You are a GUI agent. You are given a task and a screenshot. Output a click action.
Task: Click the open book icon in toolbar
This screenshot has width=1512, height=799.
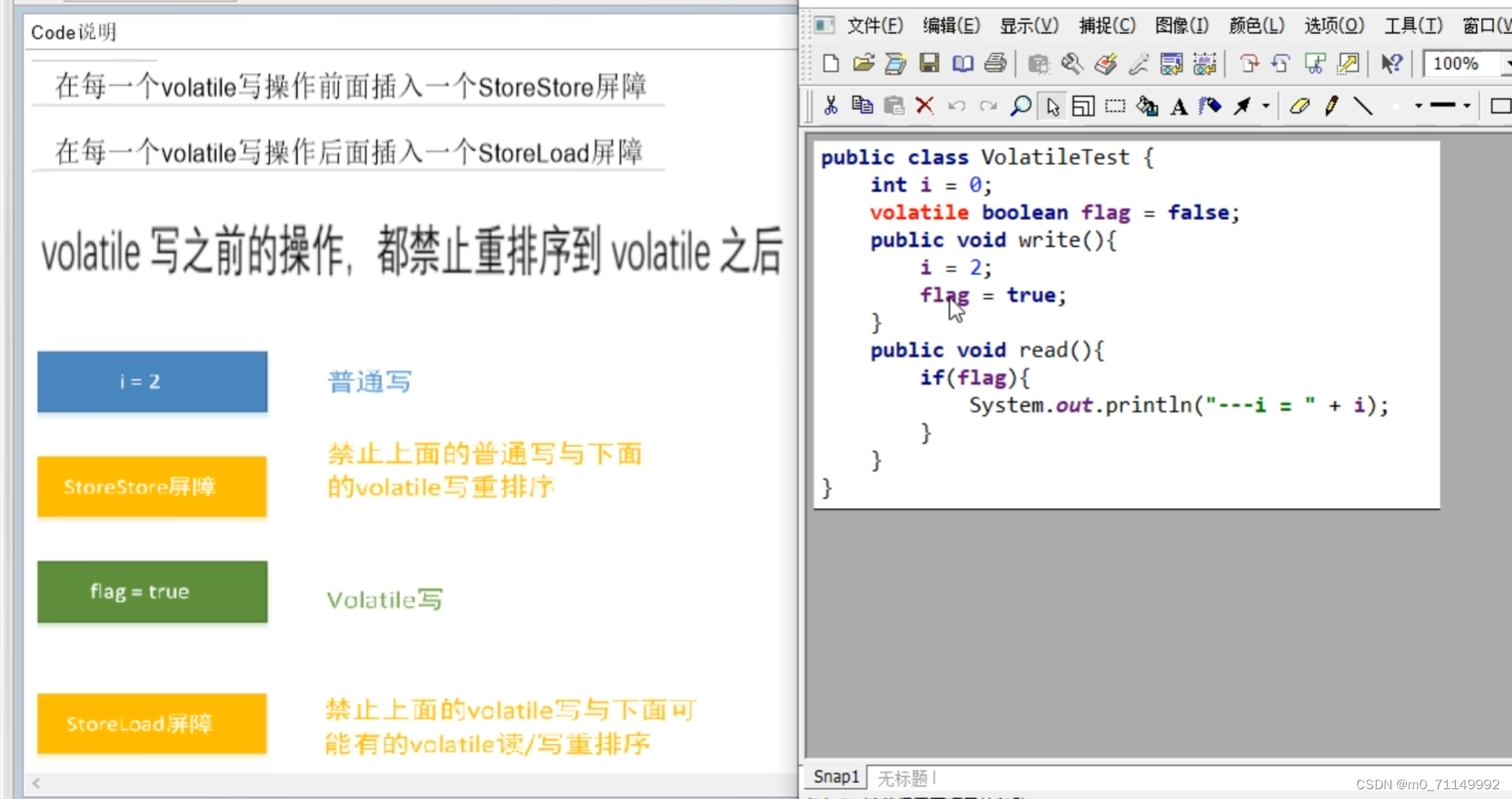(x=963, y=64)
